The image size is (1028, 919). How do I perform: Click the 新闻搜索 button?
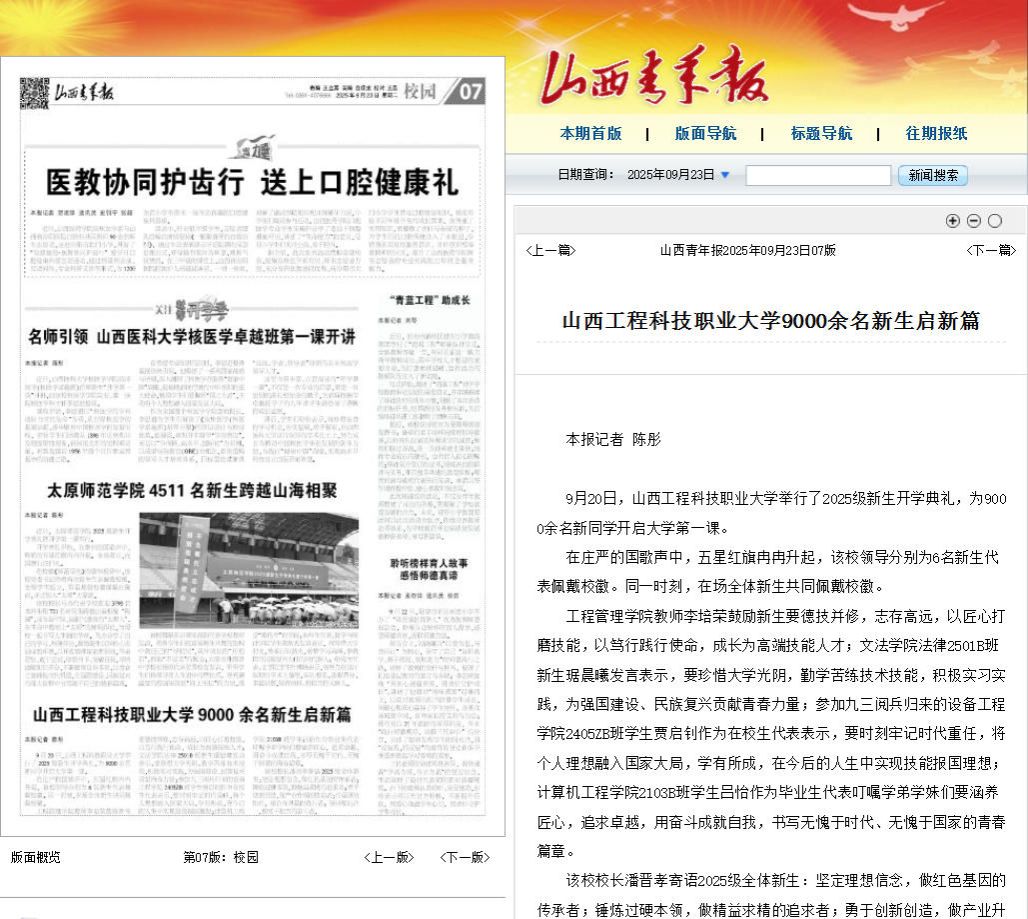tap(933, 175)
